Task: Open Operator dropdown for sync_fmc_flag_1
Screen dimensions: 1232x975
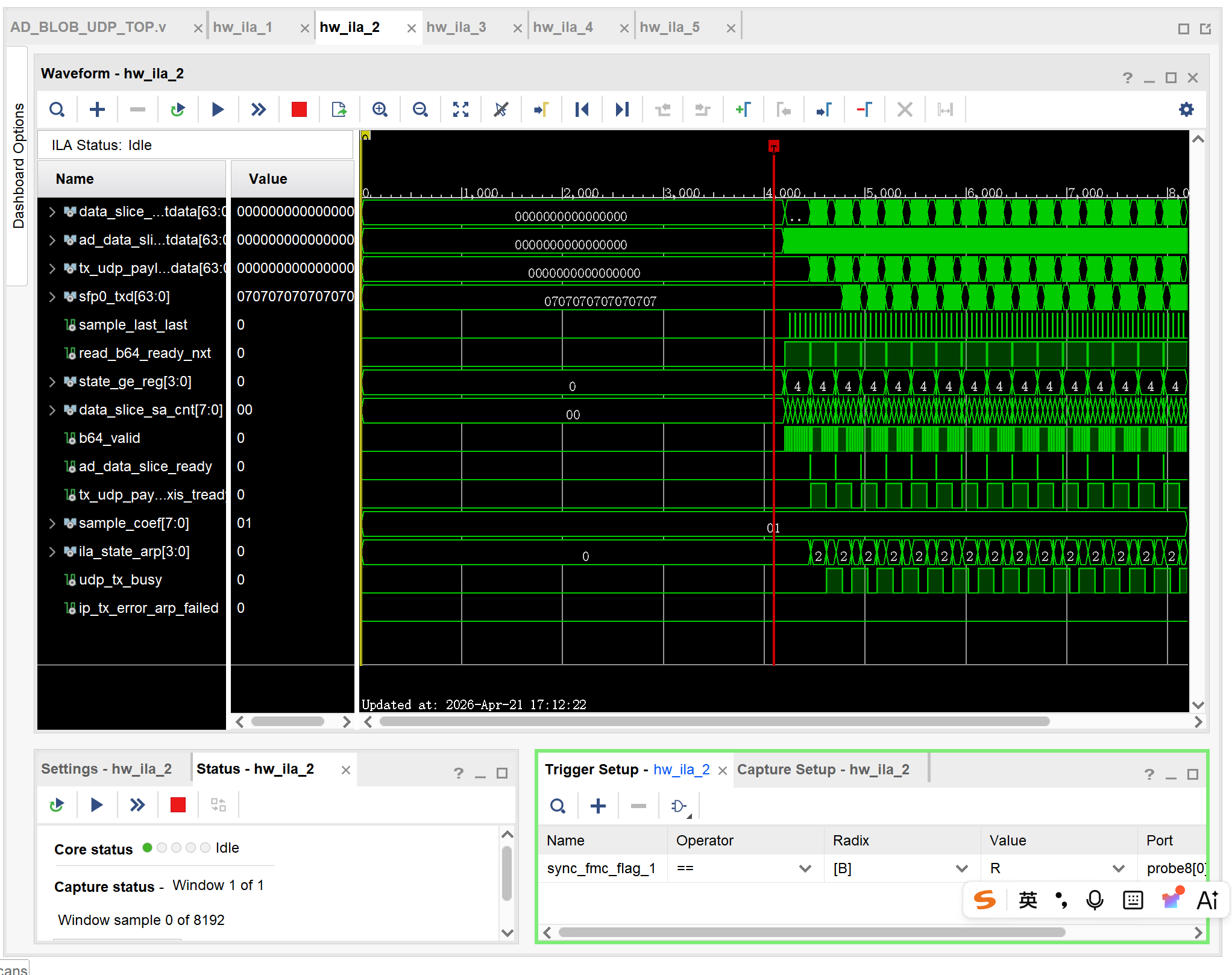Action: [804, 868]
